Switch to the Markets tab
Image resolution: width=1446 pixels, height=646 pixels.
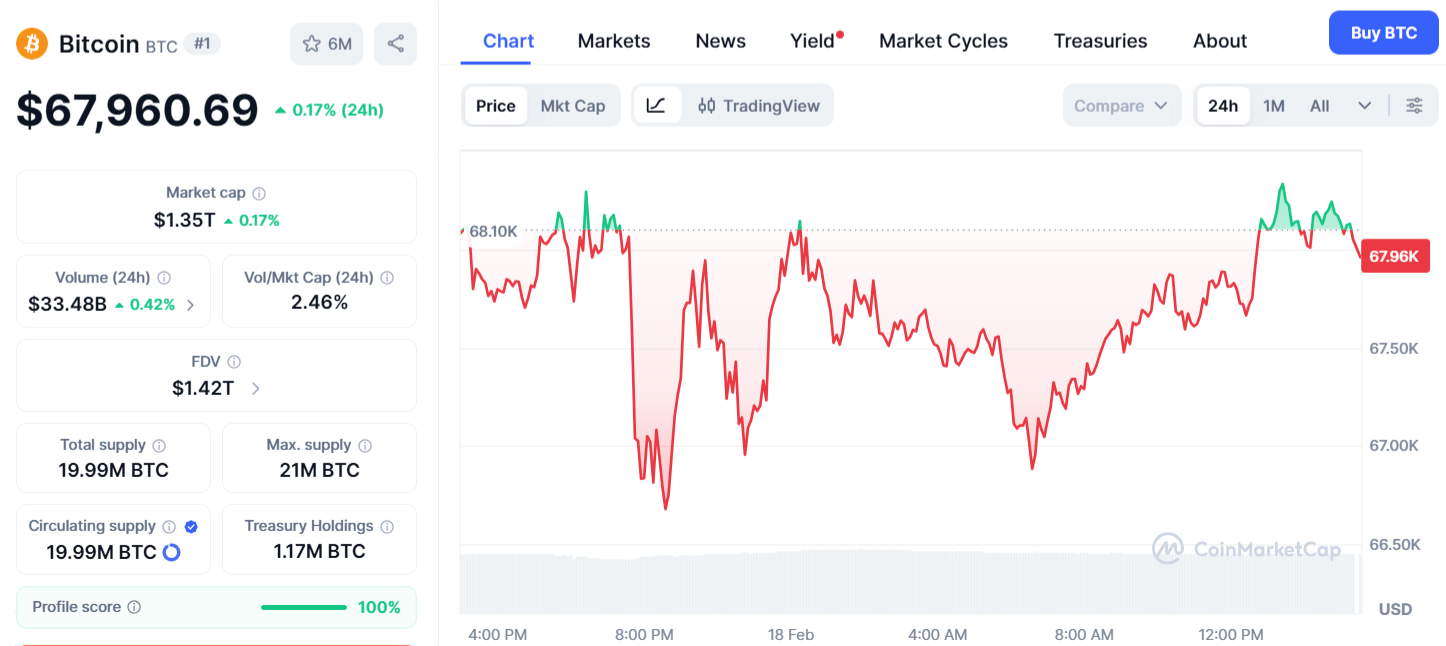click(613, 41)
